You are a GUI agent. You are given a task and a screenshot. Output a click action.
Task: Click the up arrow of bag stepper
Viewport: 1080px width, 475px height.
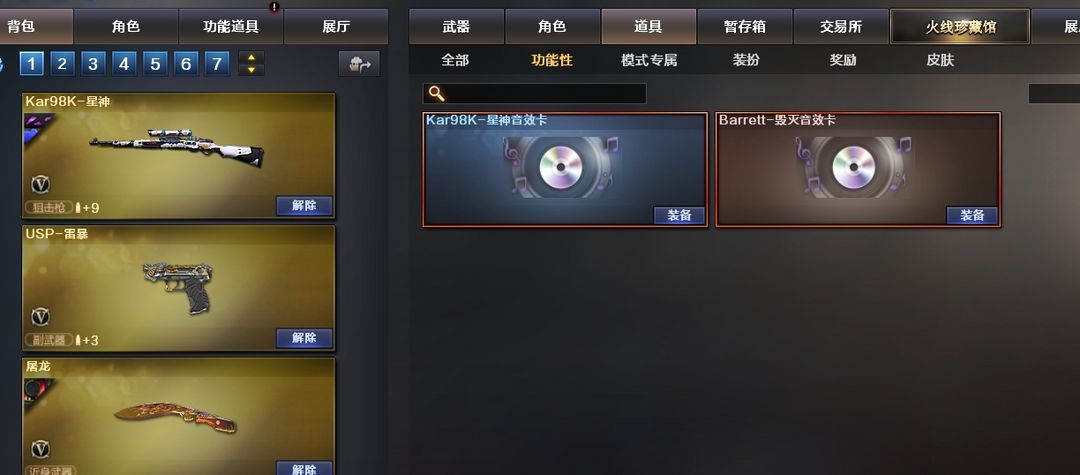(251, 59)
